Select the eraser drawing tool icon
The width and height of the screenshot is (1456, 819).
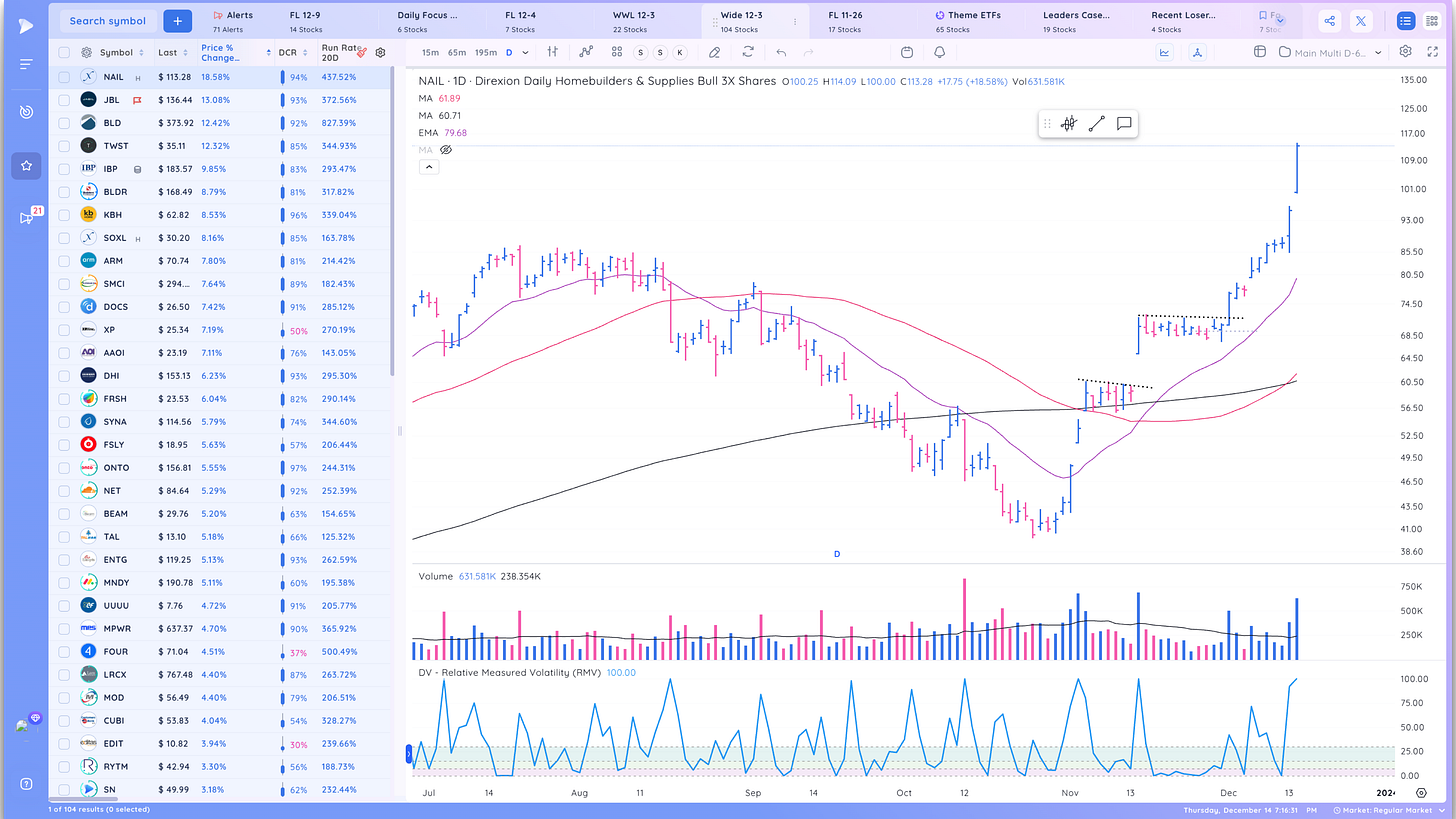[714, 52]
